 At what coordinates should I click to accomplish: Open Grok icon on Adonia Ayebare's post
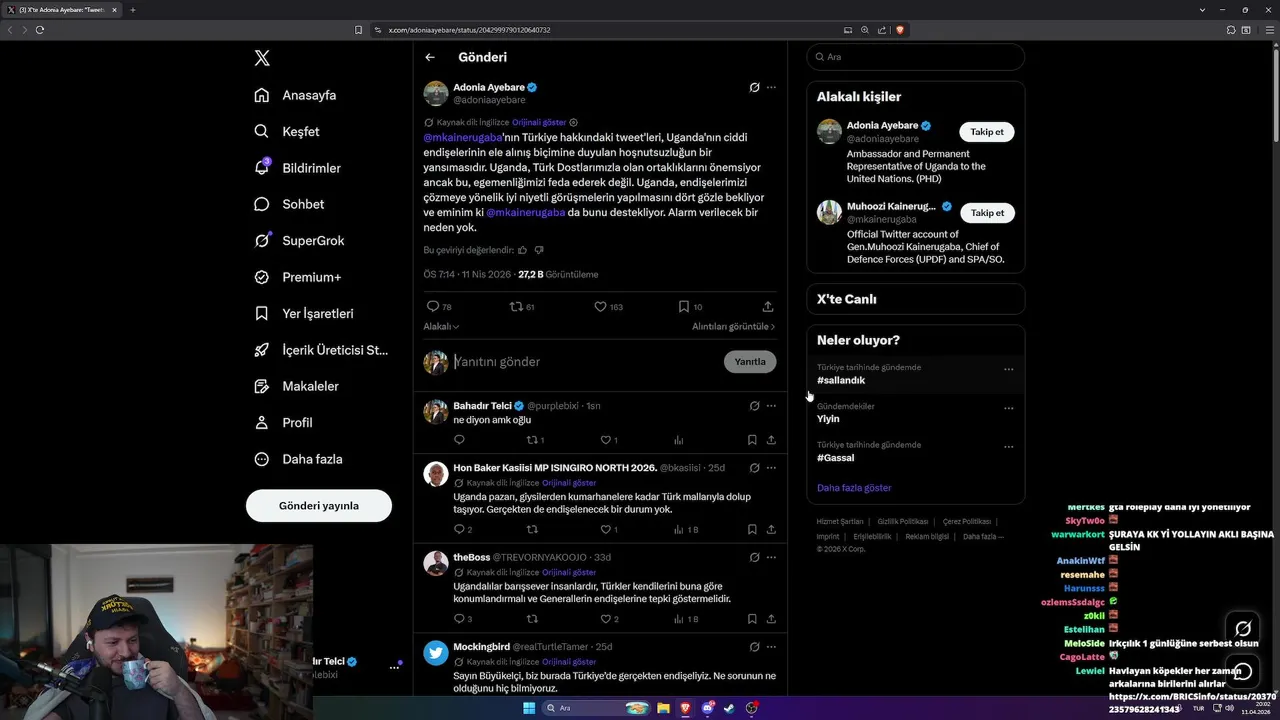coord(754,87)
